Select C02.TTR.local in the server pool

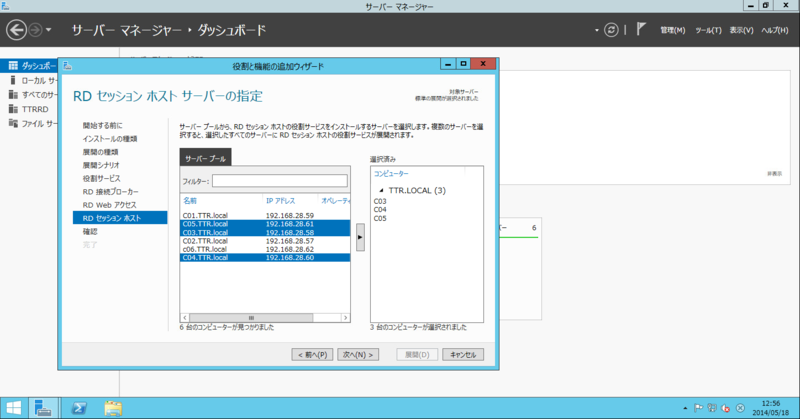pyautogui.click(x=265, y=241)
